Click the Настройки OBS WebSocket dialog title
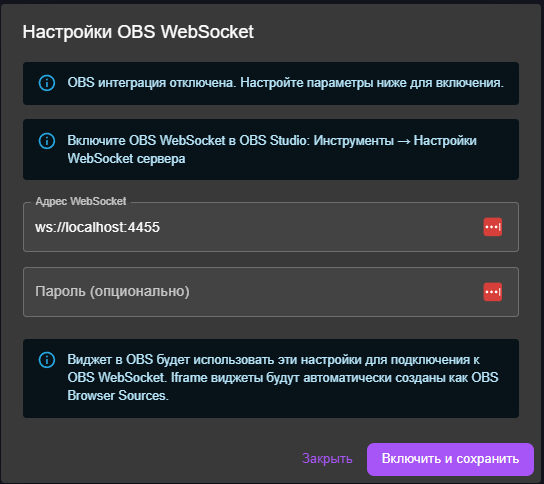This screenshot has width=544, height=484. coord(138,32)
